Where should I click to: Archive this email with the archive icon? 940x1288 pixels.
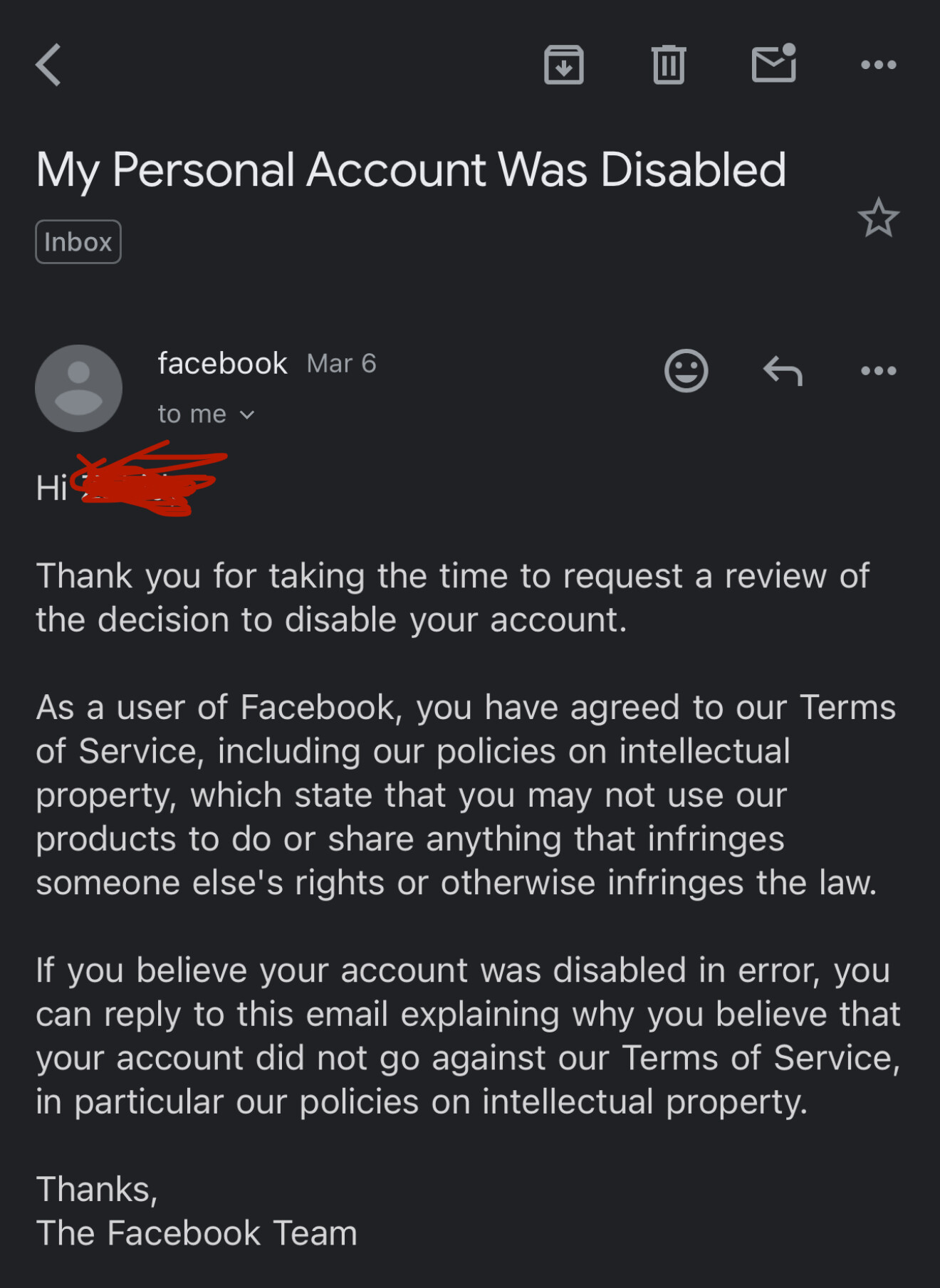[x=564, y=65]
